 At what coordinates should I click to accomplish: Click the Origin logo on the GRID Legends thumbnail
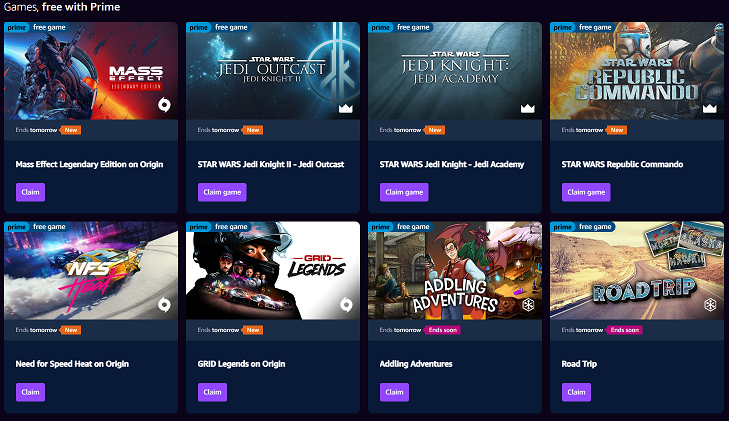click(x=346, y=305)
